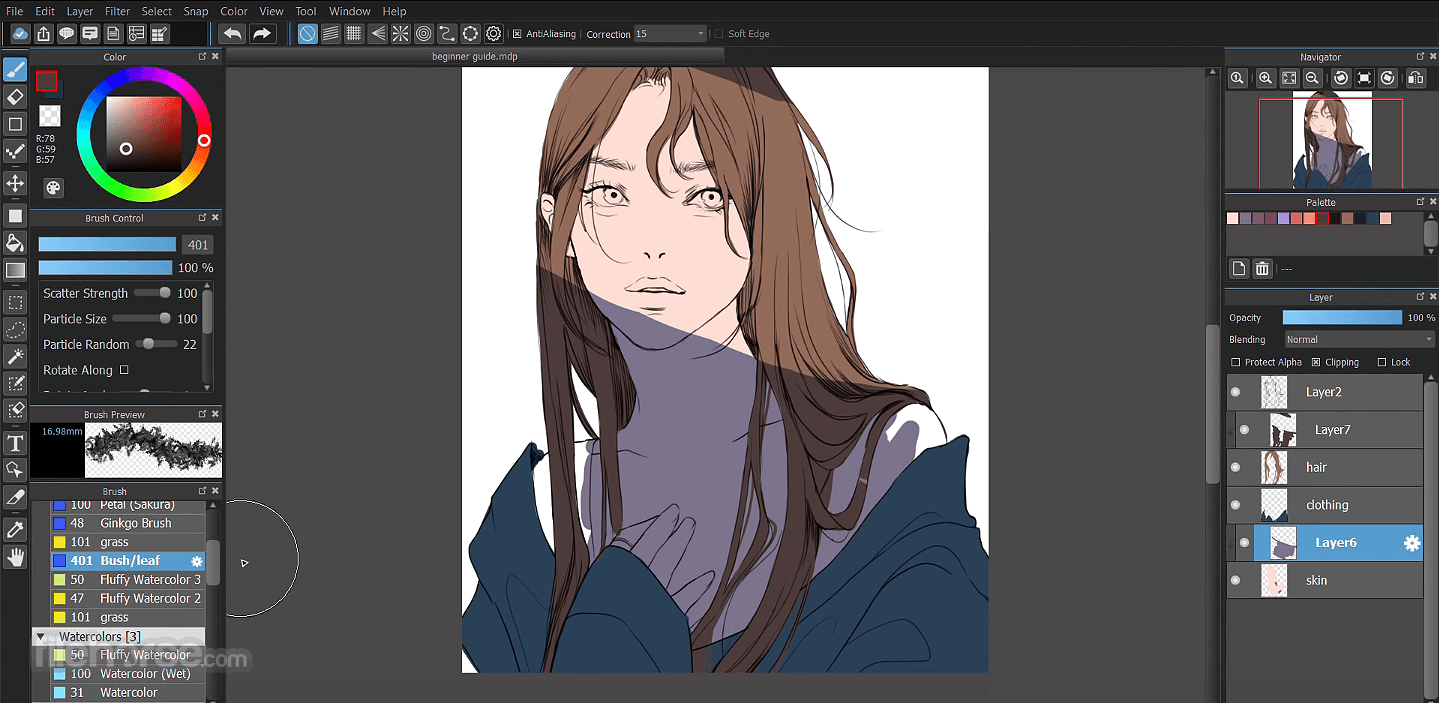Screen dimensions: 1439x703
Task: Select the Dot tool with pencil icon
Action: pyautogui.click(x=15, y=152)
